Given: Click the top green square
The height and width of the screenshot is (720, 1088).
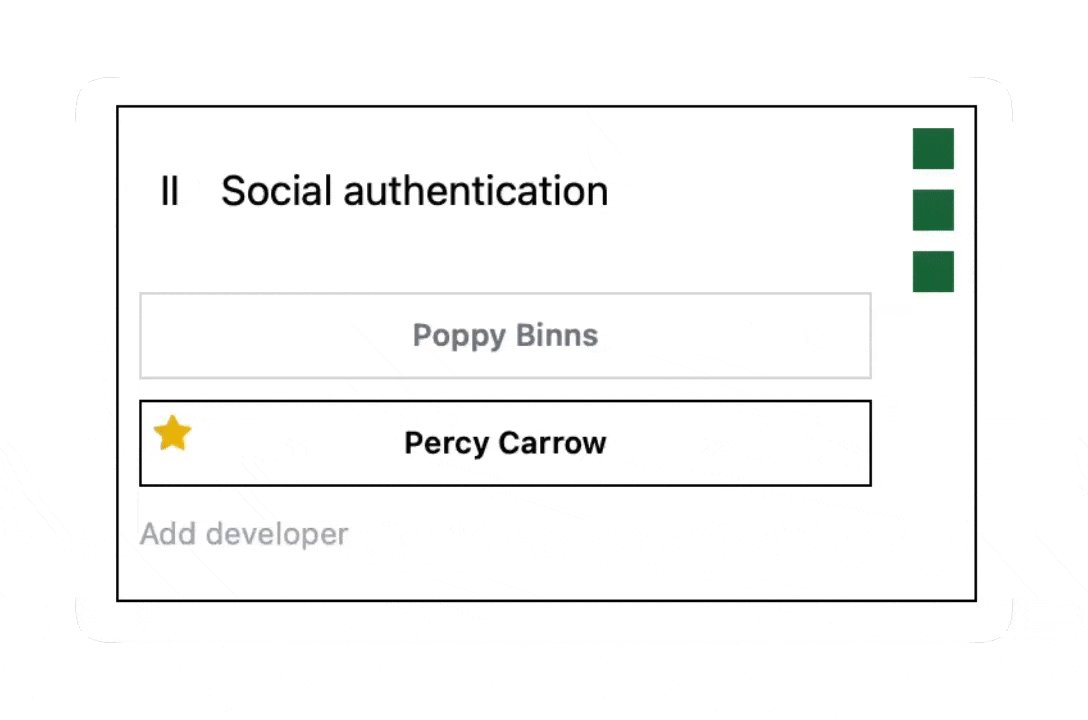Looking at the screenshot, I should click(x=933, y=149).
